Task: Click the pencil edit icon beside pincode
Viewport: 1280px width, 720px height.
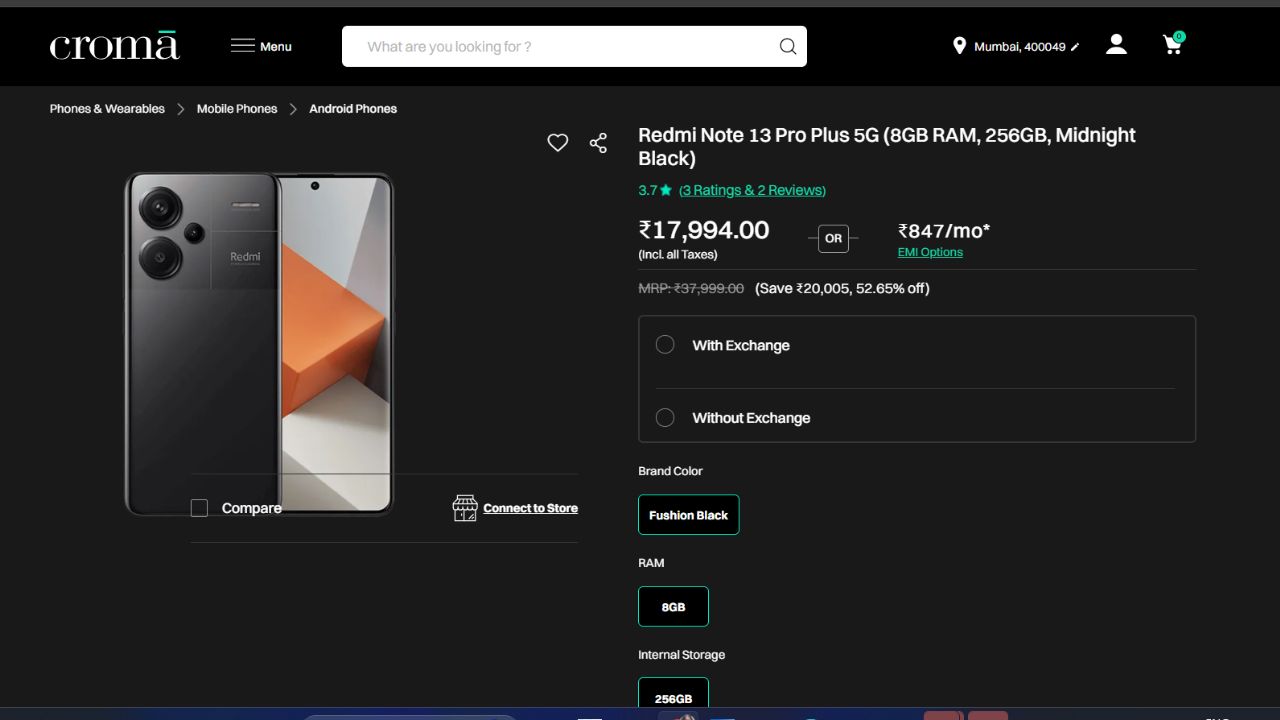Action: click(1075, 47)
